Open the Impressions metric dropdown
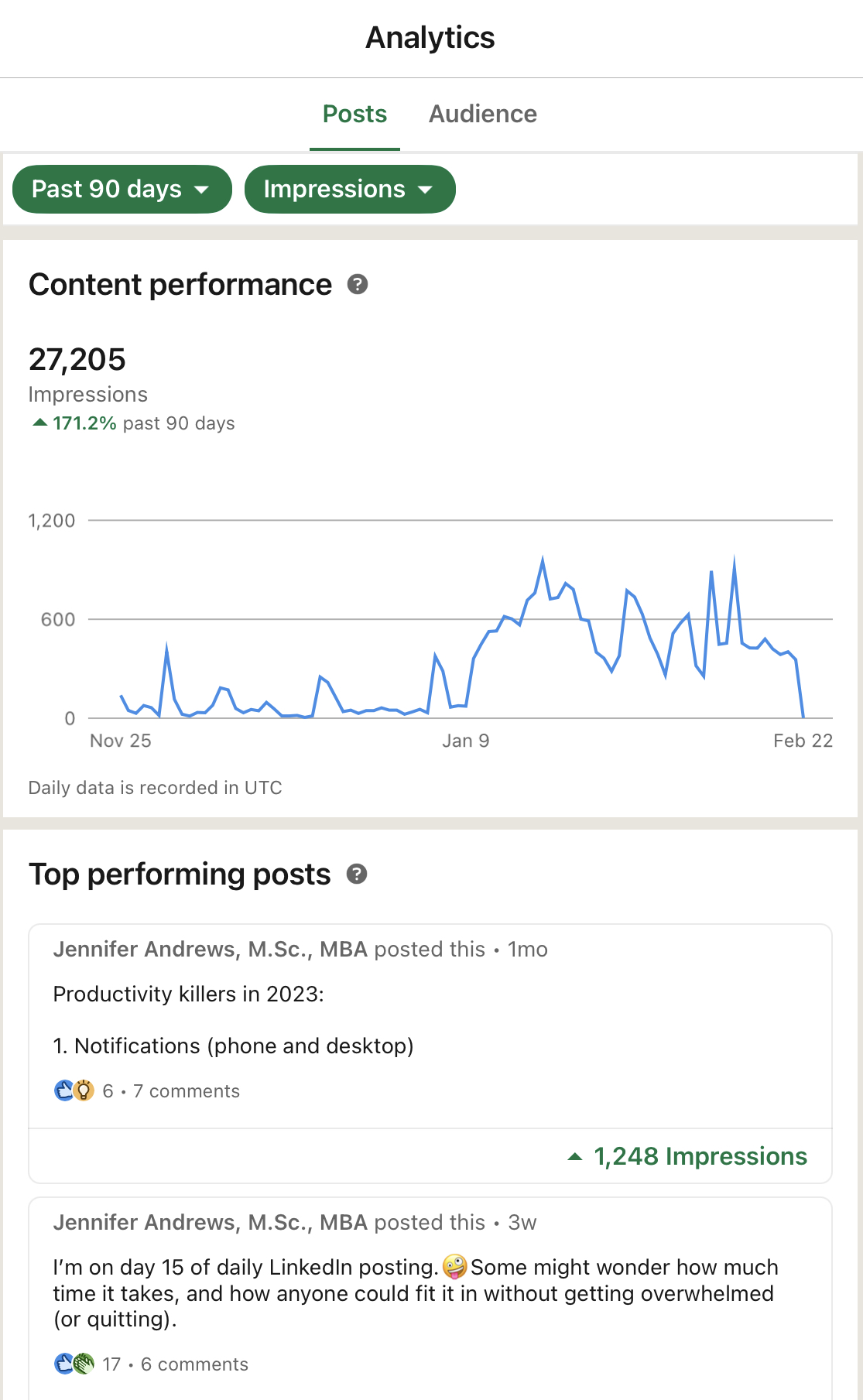 coord(350,189)
